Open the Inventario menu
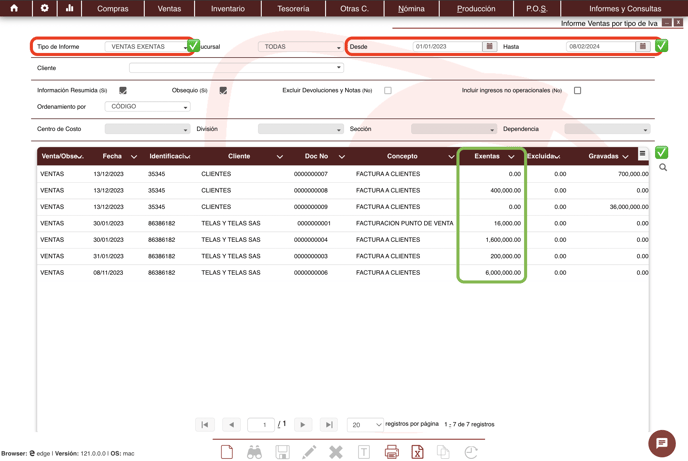Viewport: 688px width, 461px height. click(228, 8)
